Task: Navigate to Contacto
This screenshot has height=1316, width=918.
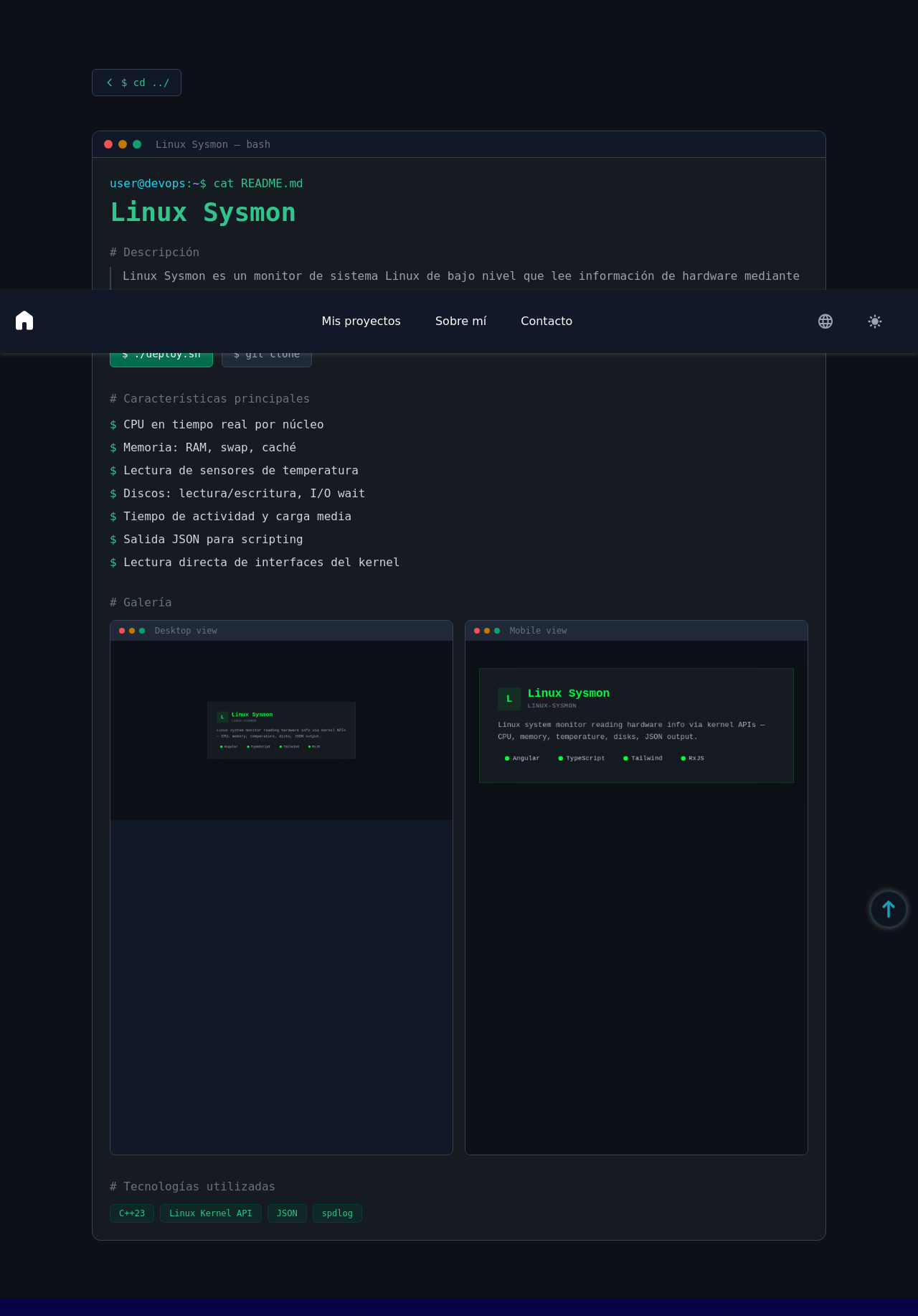Action: (x=546, y=321)
